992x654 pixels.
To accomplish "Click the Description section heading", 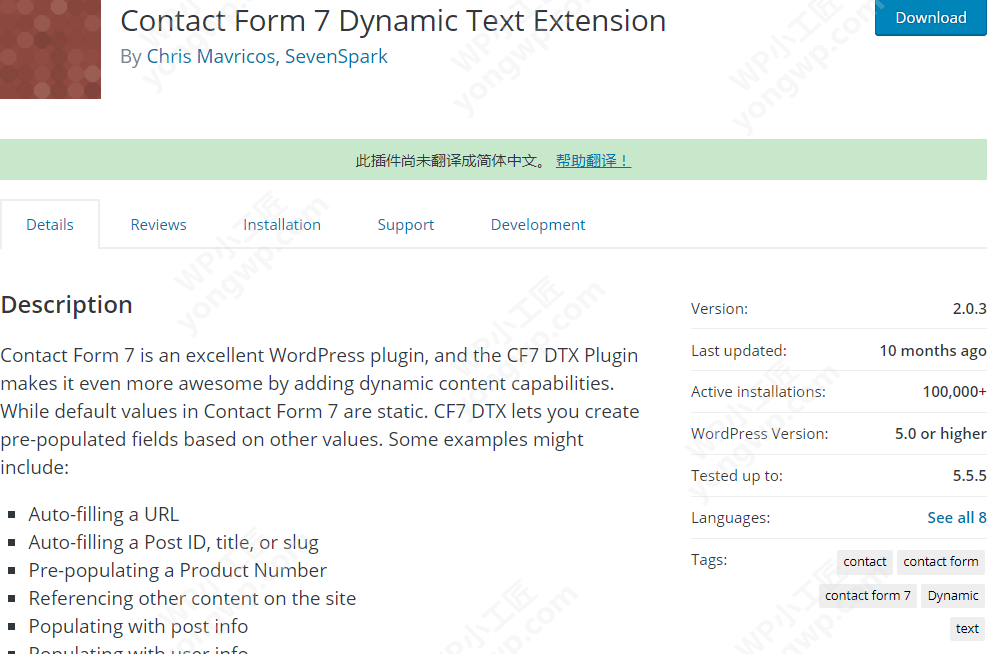I will coord(67,305).
